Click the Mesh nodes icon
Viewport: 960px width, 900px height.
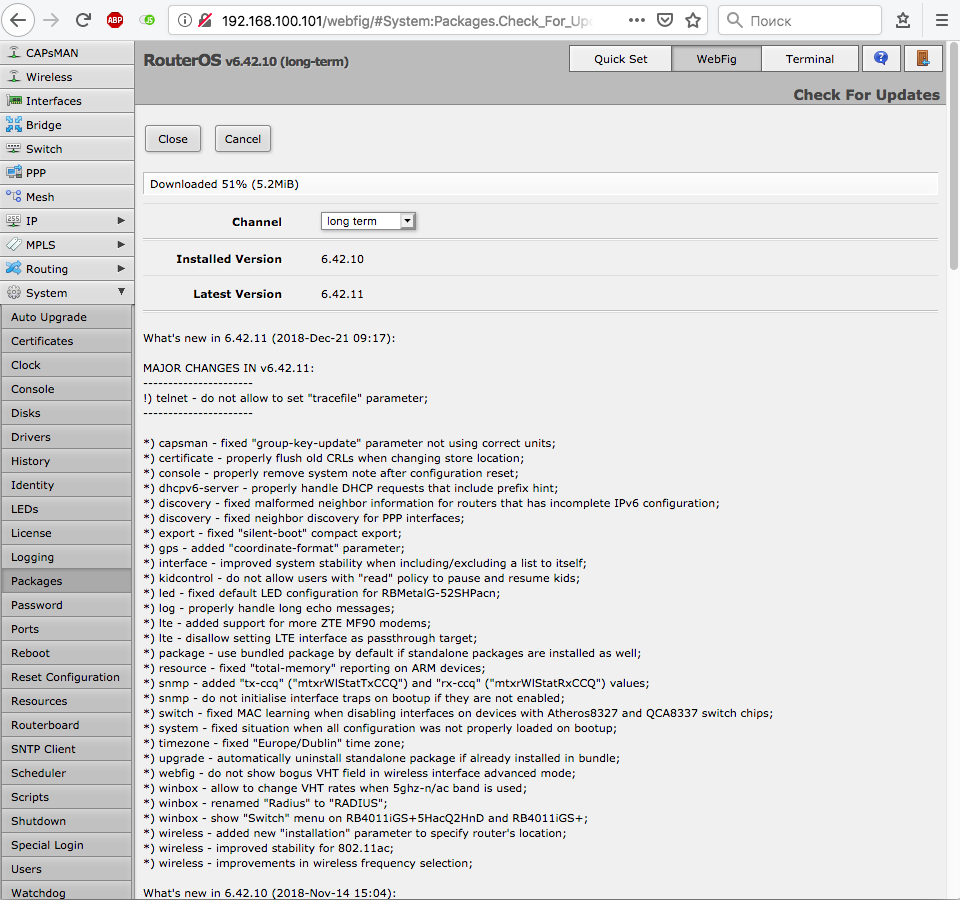tap(13, 197)
